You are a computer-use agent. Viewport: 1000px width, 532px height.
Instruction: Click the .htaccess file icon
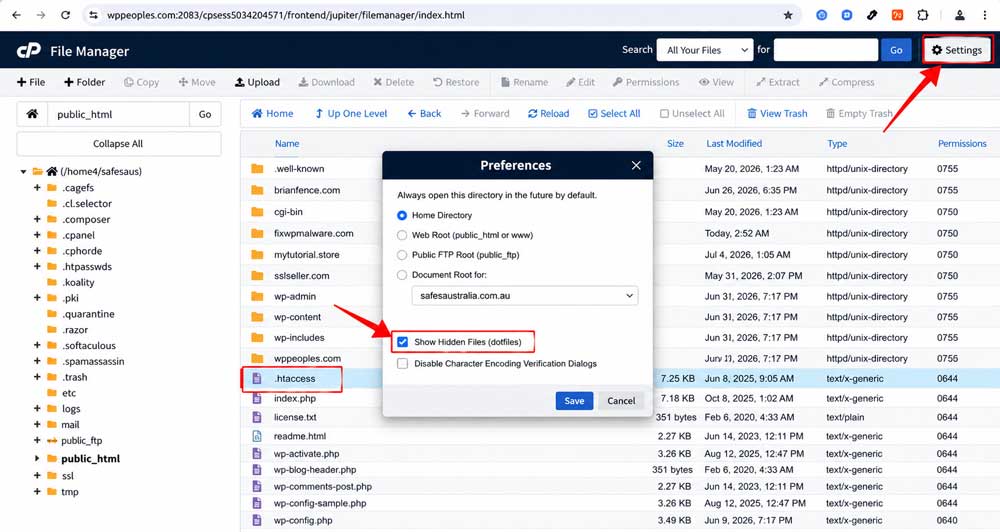coord(257,378)
